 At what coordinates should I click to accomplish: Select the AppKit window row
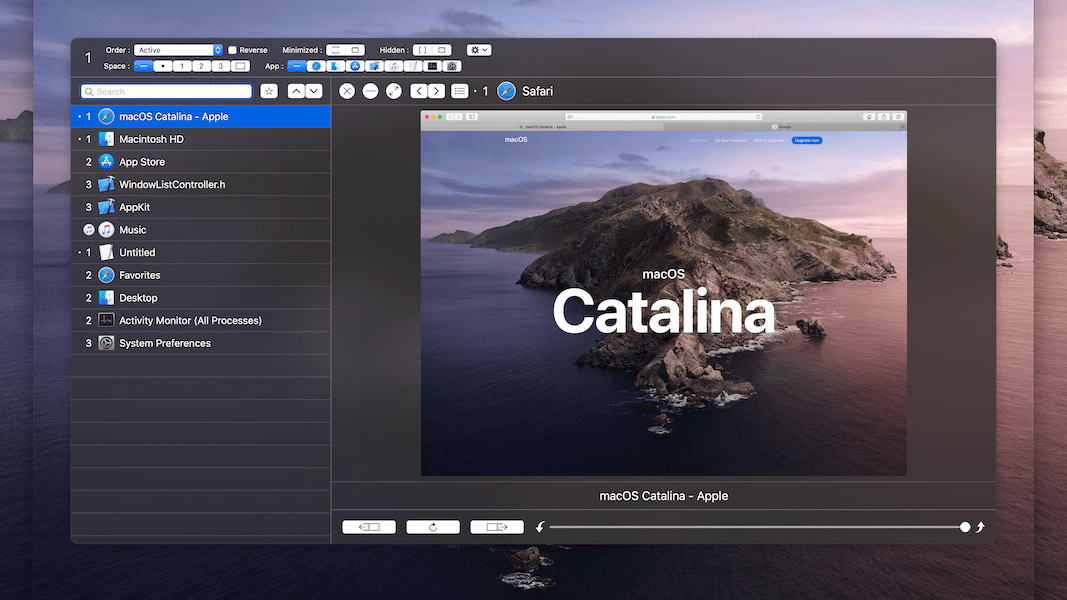(x=201, y=207)
